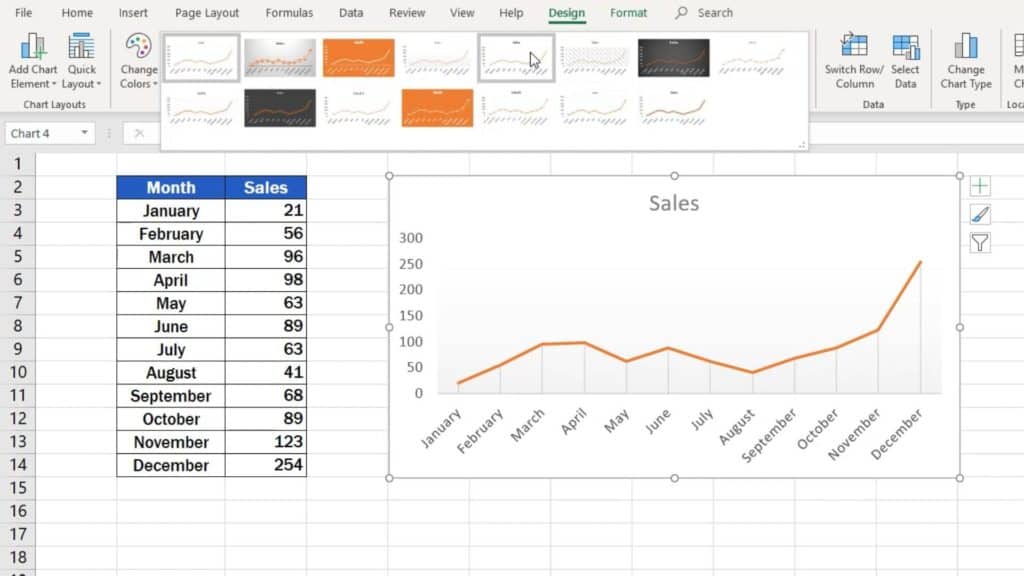This screenshot has height=576, width=1024.
Task: Open the File tab
Action: (24, 12)
